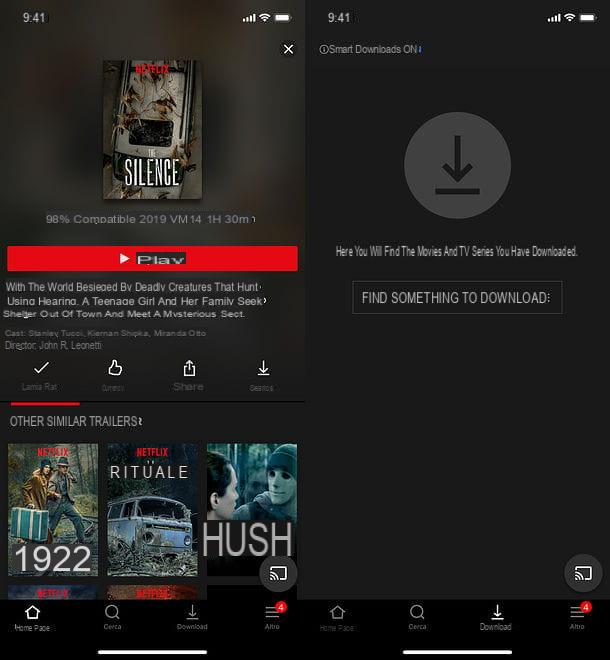Image resolution: width=610 pixels, height=660 pixels.
Task: Tap Wi-Fi status icon on left screen
Action: pyautogui.click(x=264, y=18)
